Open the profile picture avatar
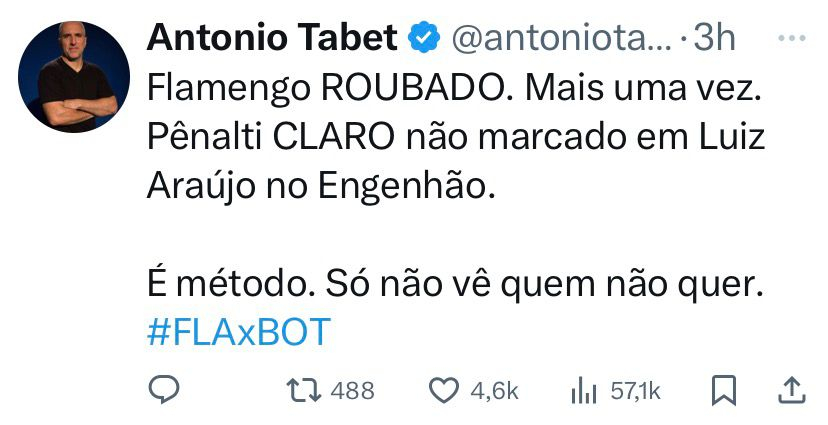 74,77
